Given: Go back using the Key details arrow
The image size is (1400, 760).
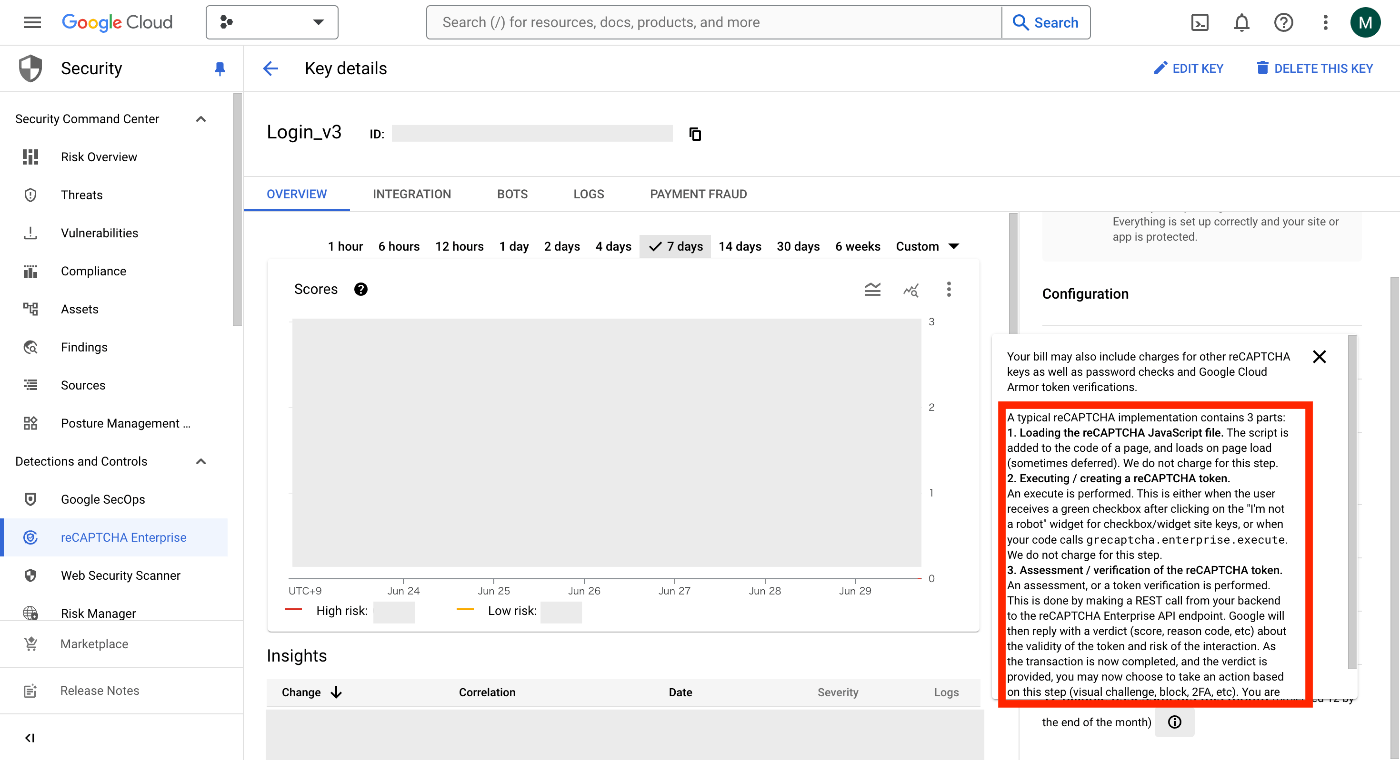Looking at the screenshot, I should tap(270, 68).
